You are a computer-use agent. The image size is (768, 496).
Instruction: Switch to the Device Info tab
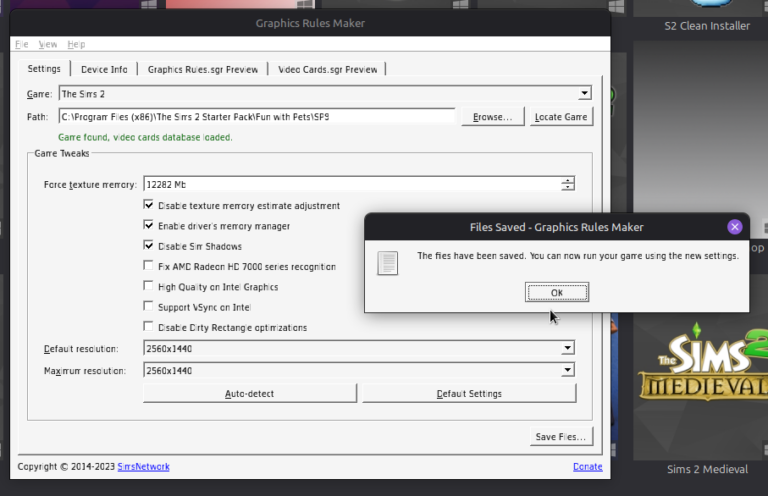pos(104,70)
